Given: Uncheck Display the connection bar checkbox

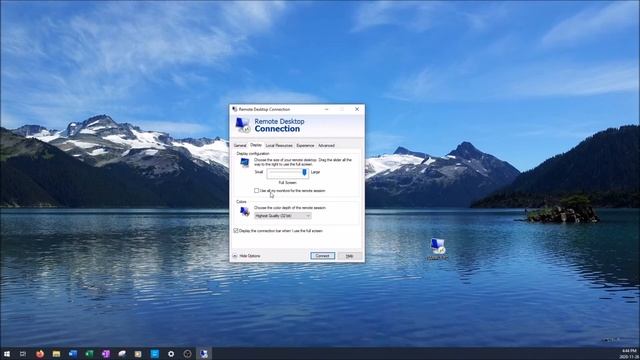Looking at the screenshot, I should coord(236,231).
